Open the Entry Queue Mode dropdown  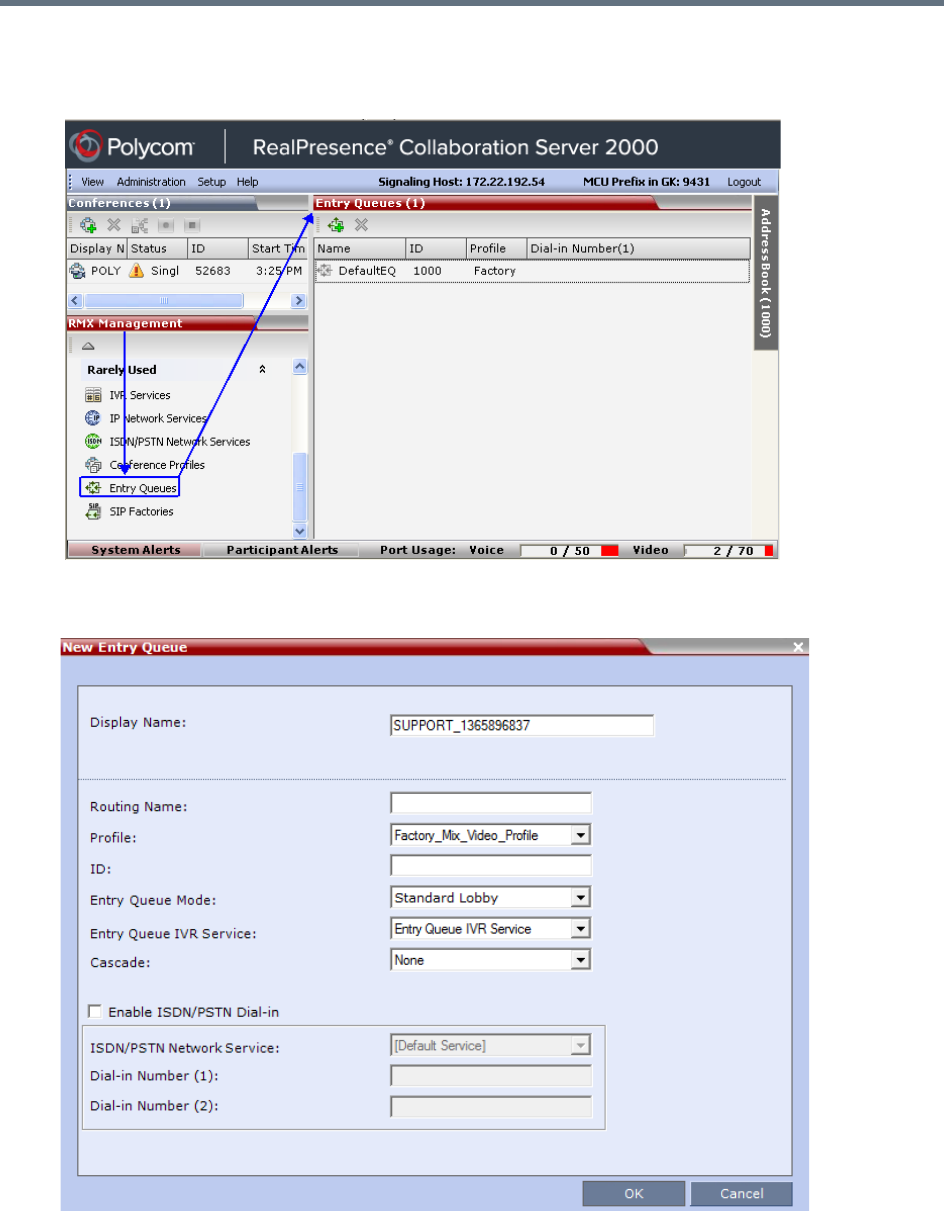[581, 898]
